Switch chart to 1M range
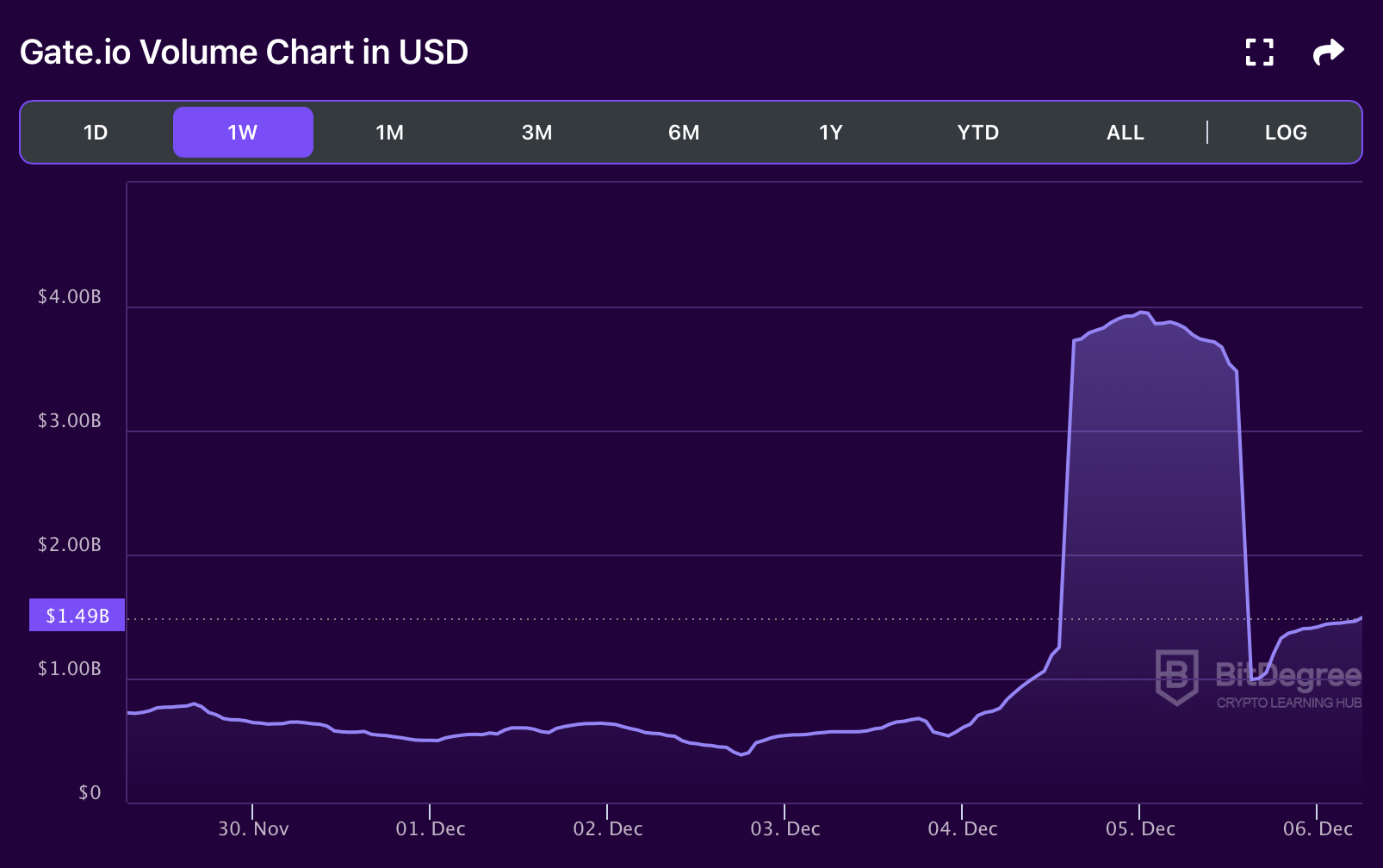Screen dimensions: 1383x868 pos(389,133)
